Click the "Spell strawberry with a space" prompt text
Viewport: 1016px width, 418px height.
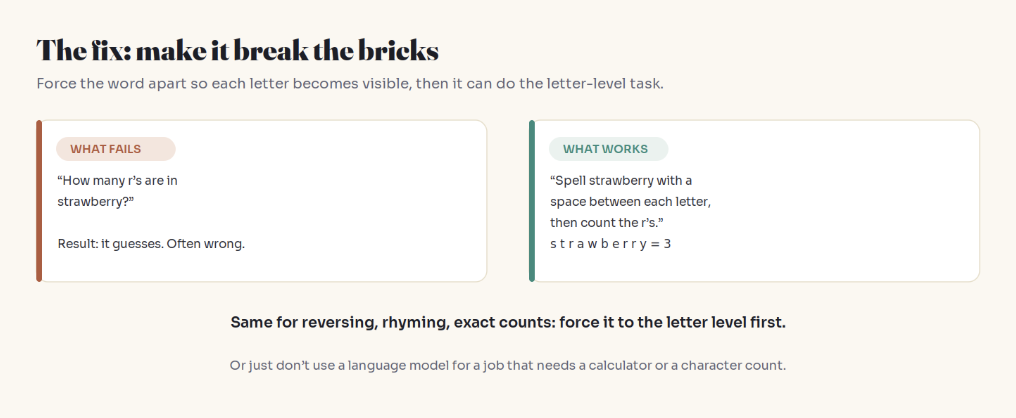click(x=630, y=202)
